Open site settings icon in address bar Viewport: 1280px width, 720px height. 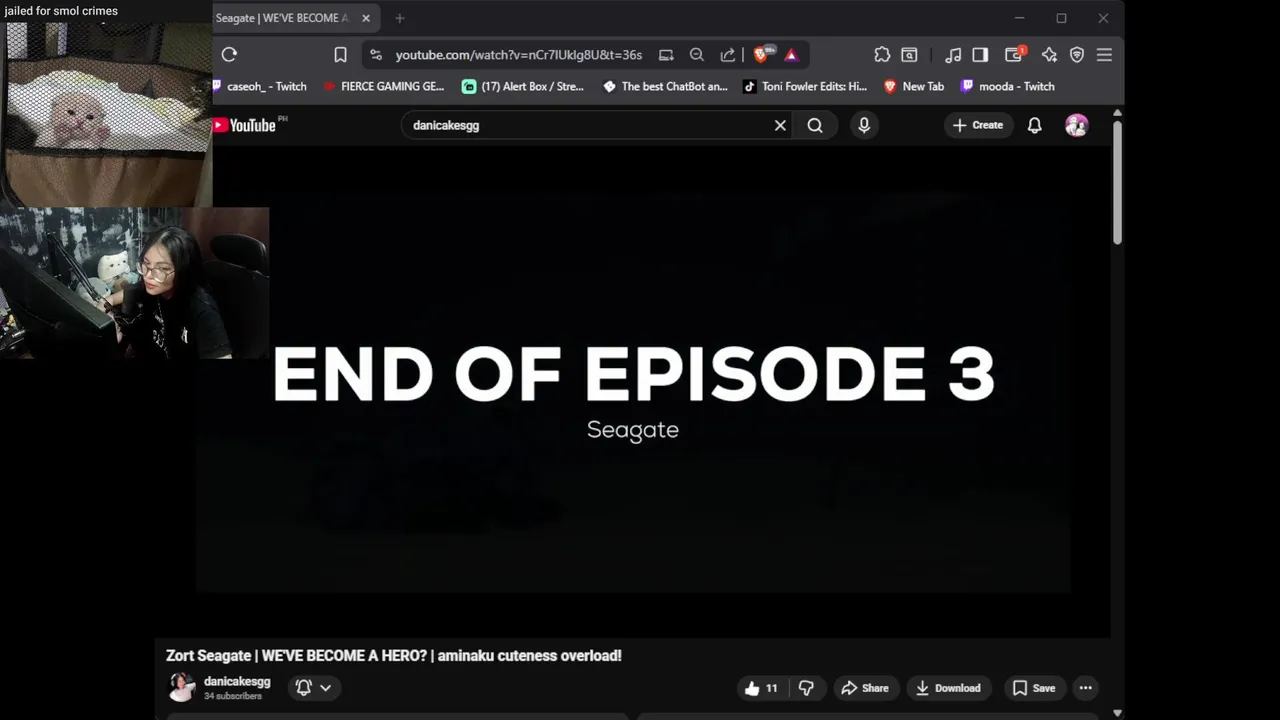pos(376,55)
